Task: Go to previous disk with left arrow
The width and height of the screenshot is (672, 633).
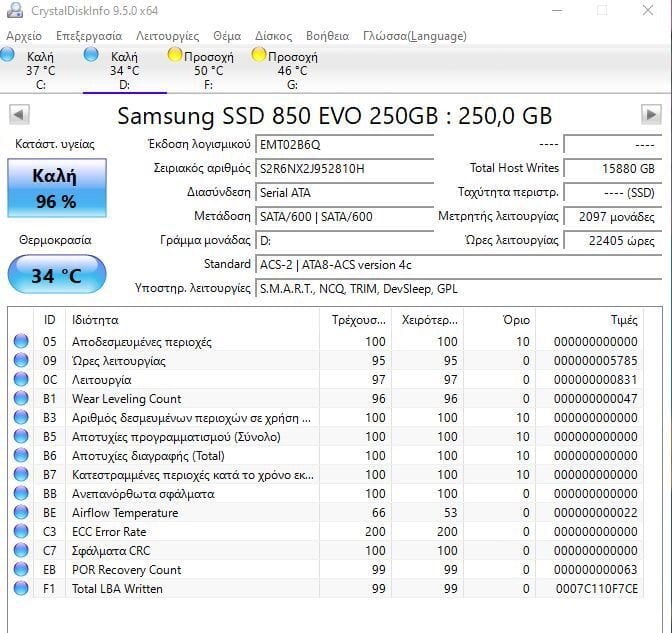Action: [x=19, y=114]
